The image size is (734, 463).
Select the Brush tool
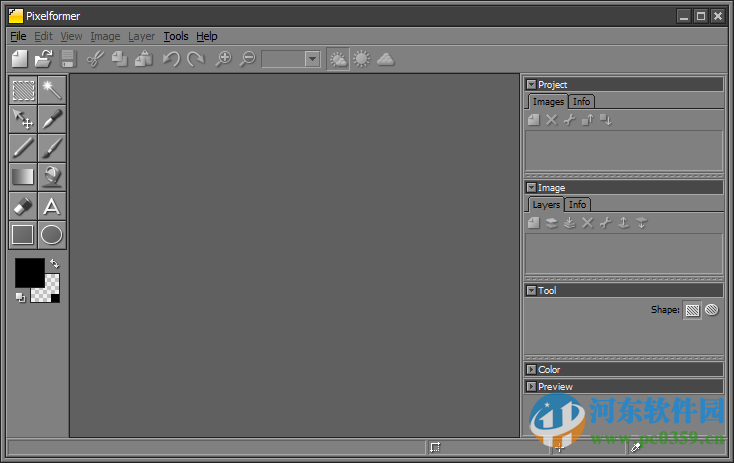tap(52, 148)
